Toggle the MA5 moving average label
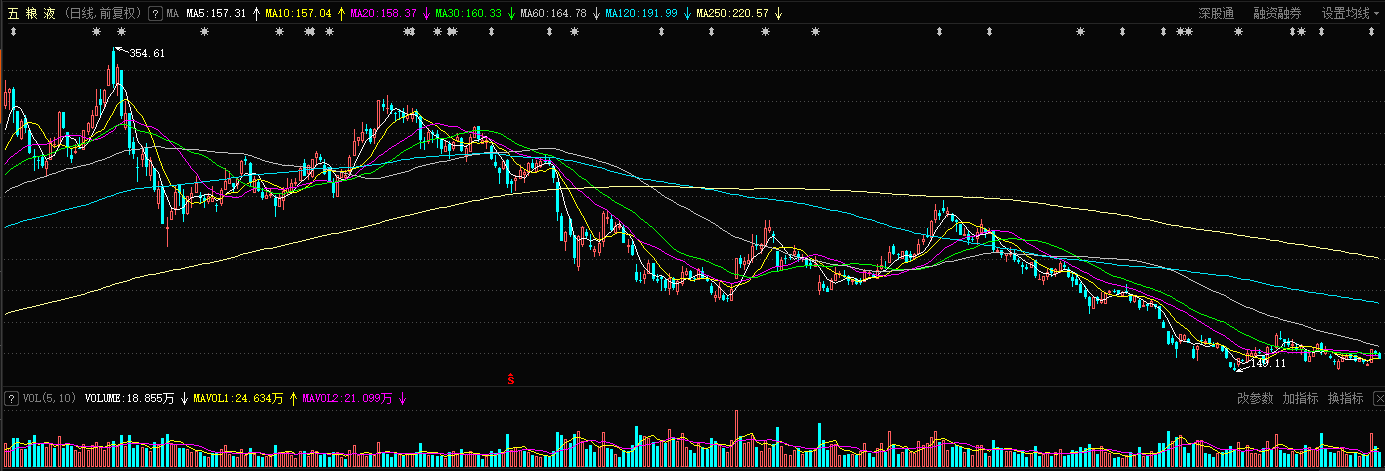Image resolution: width=1385 pixels, height=471 pixels. click(x=216, y=14)
